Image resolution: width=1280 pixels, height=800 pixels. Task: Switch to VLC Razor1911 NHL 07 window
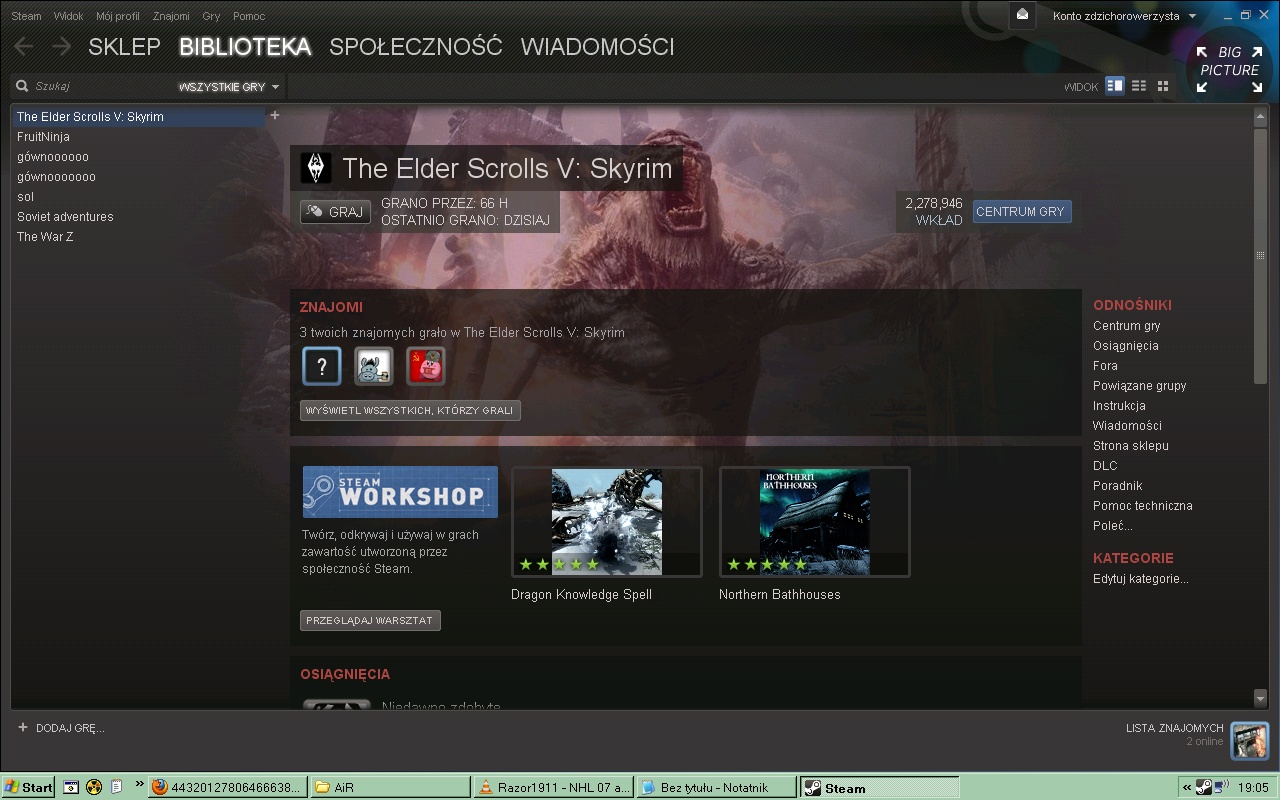[553, 787]
